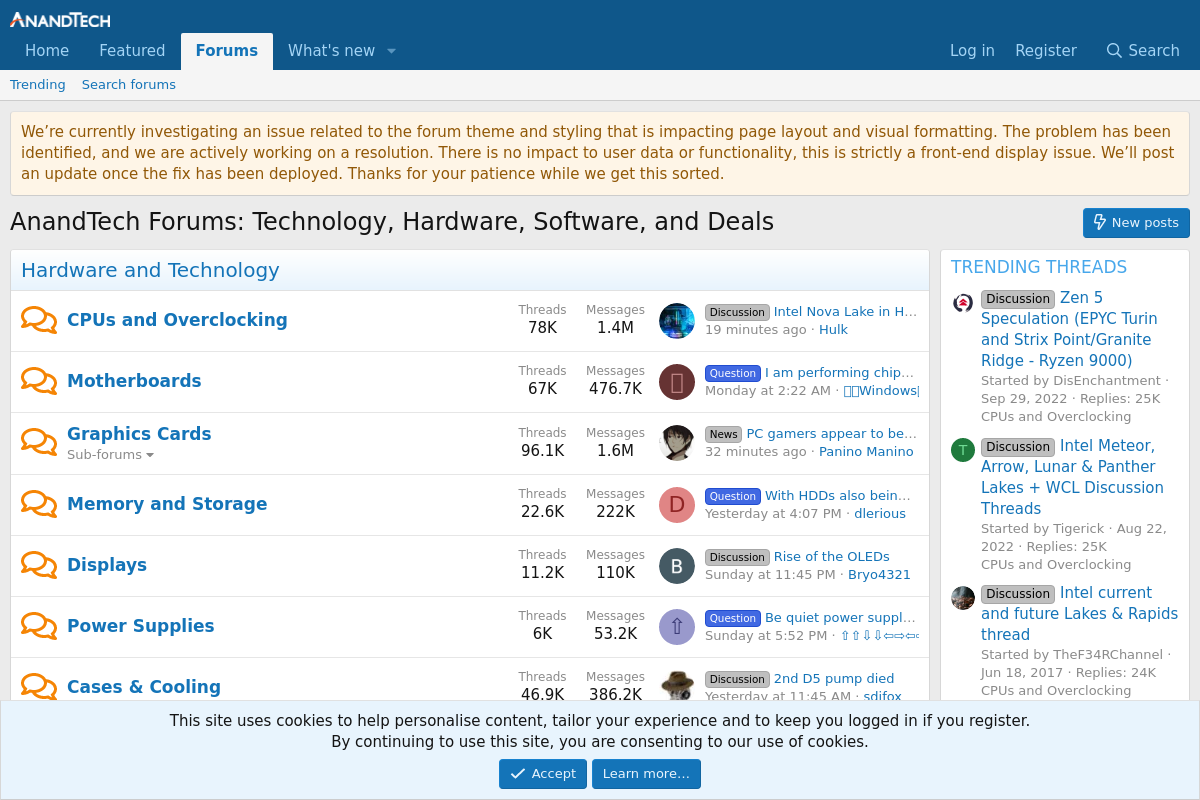Open the Be quiet power supply thread
1200x800 pixels.
[841, 618]
